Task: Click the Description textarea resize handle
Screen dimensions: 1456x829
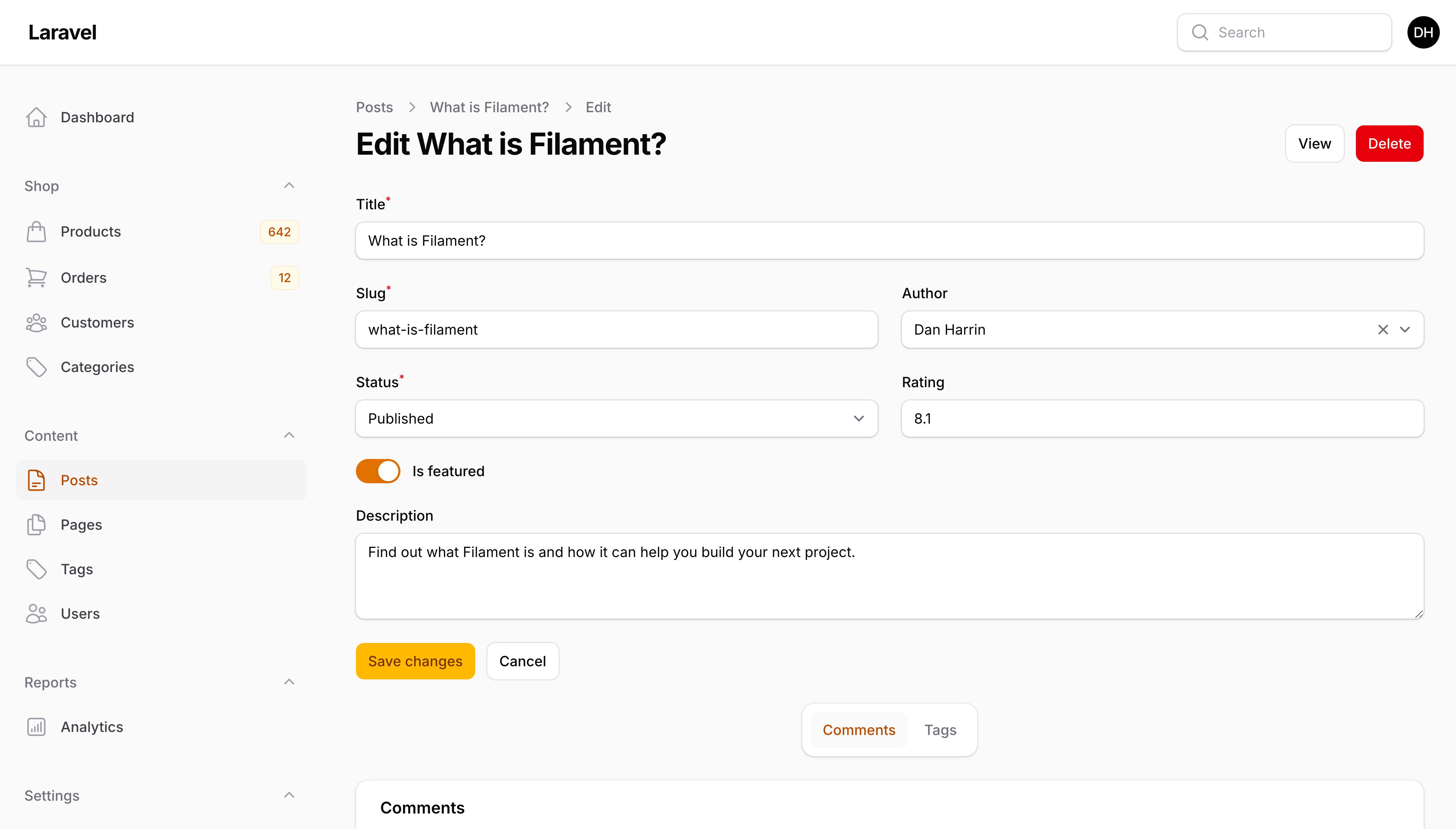Action: [x=1418, y=614]
